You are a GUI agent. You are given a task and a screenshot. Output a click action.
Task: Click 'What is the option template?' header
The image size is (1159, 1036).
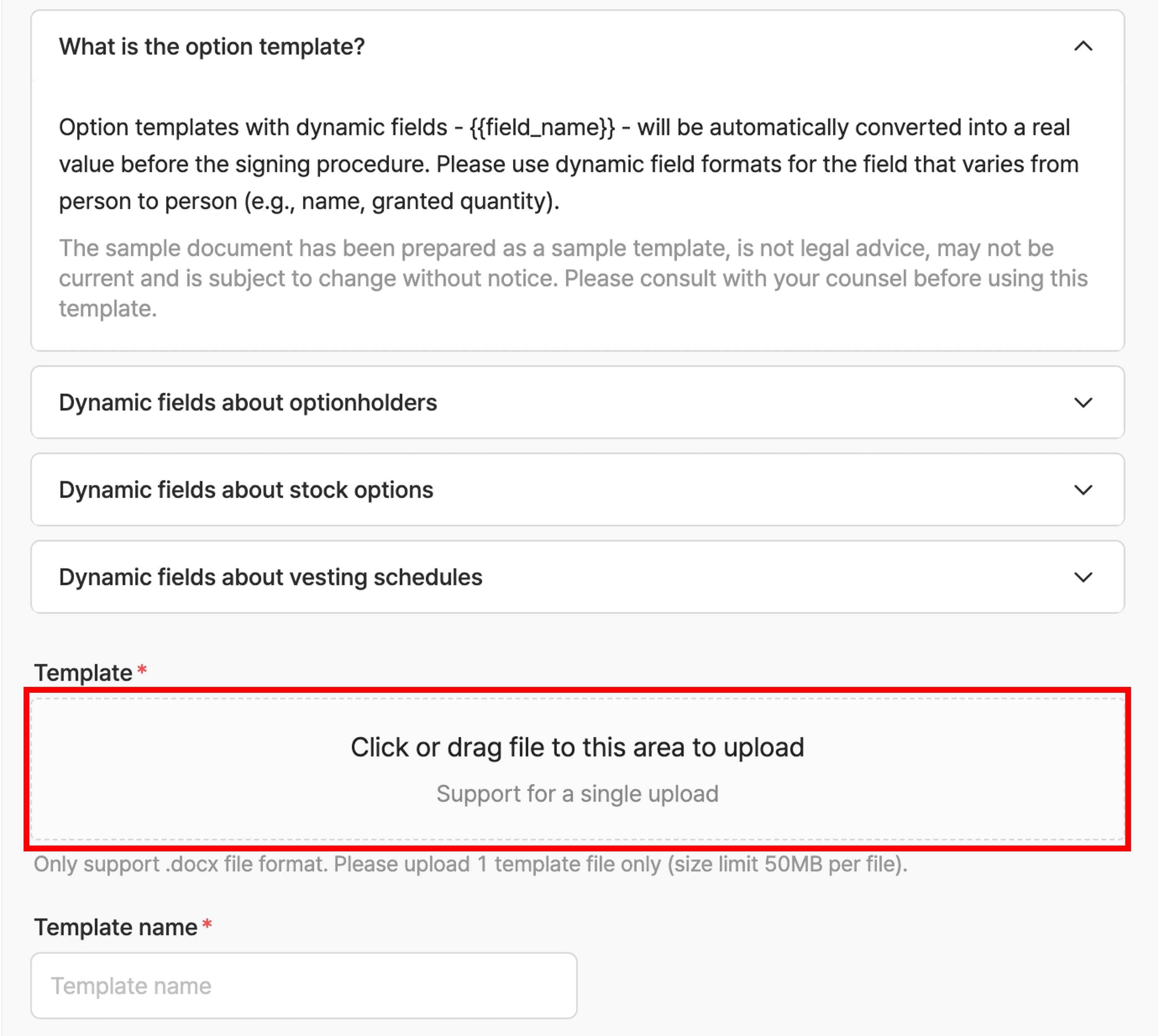[x=212, y=47]
